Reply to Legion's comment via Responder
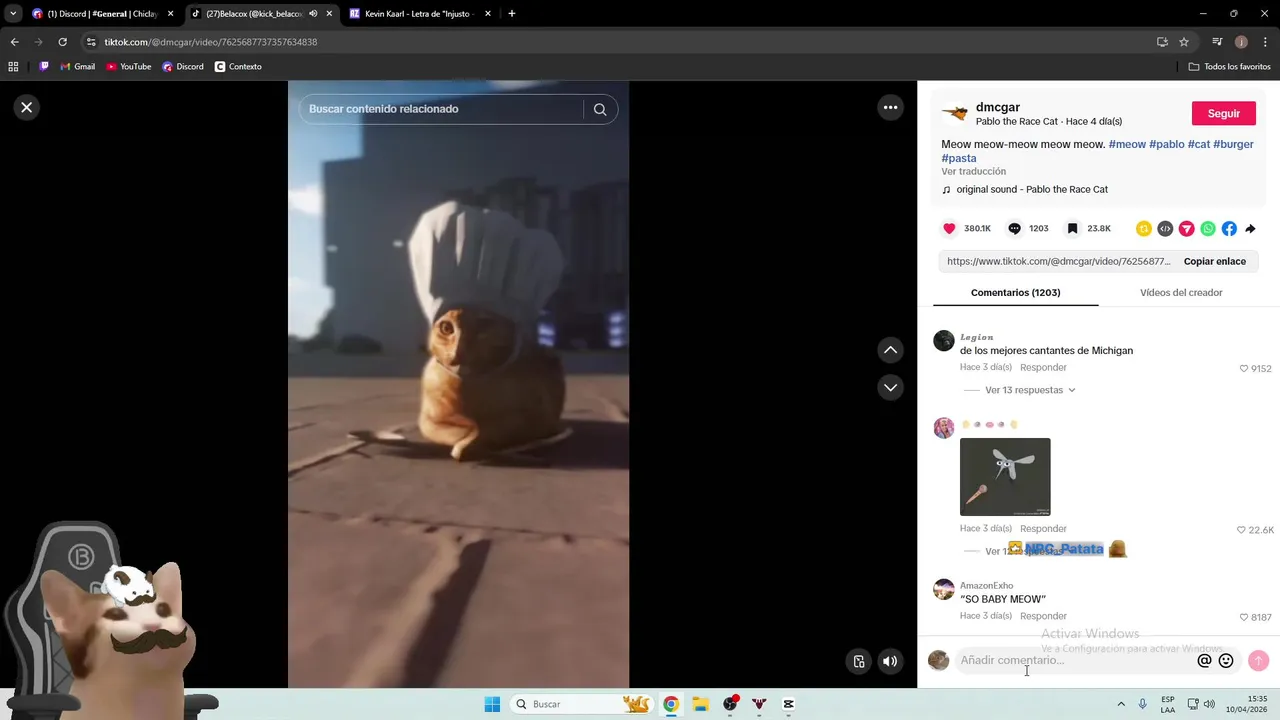The width and height of the screenshot is (1280, 720). (x=1043, y=367)
